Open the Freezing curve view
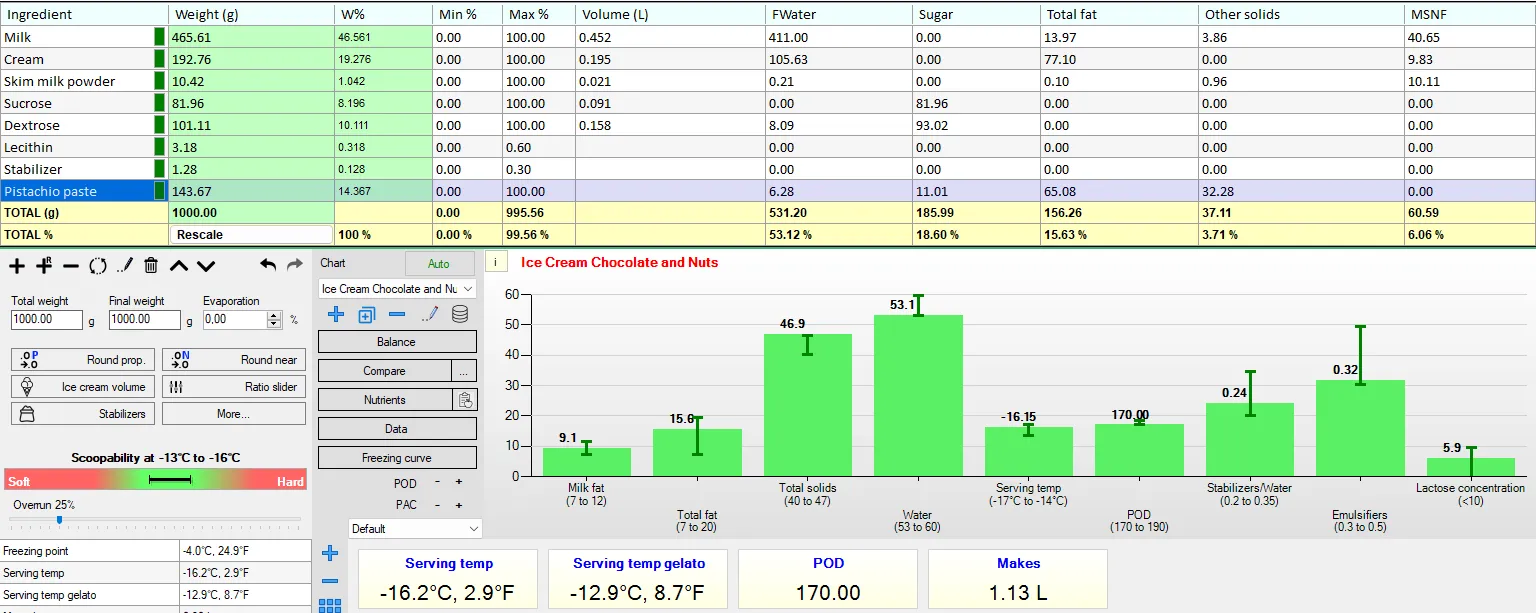 click(397, 458)
